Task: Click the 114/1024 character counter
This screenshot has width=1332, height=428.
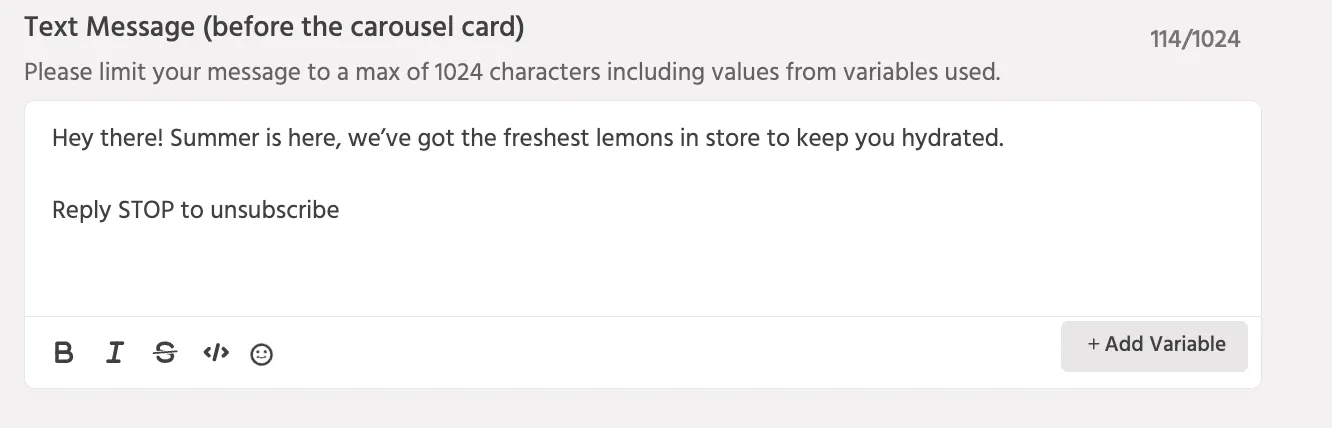Action: click(1195, 40)
